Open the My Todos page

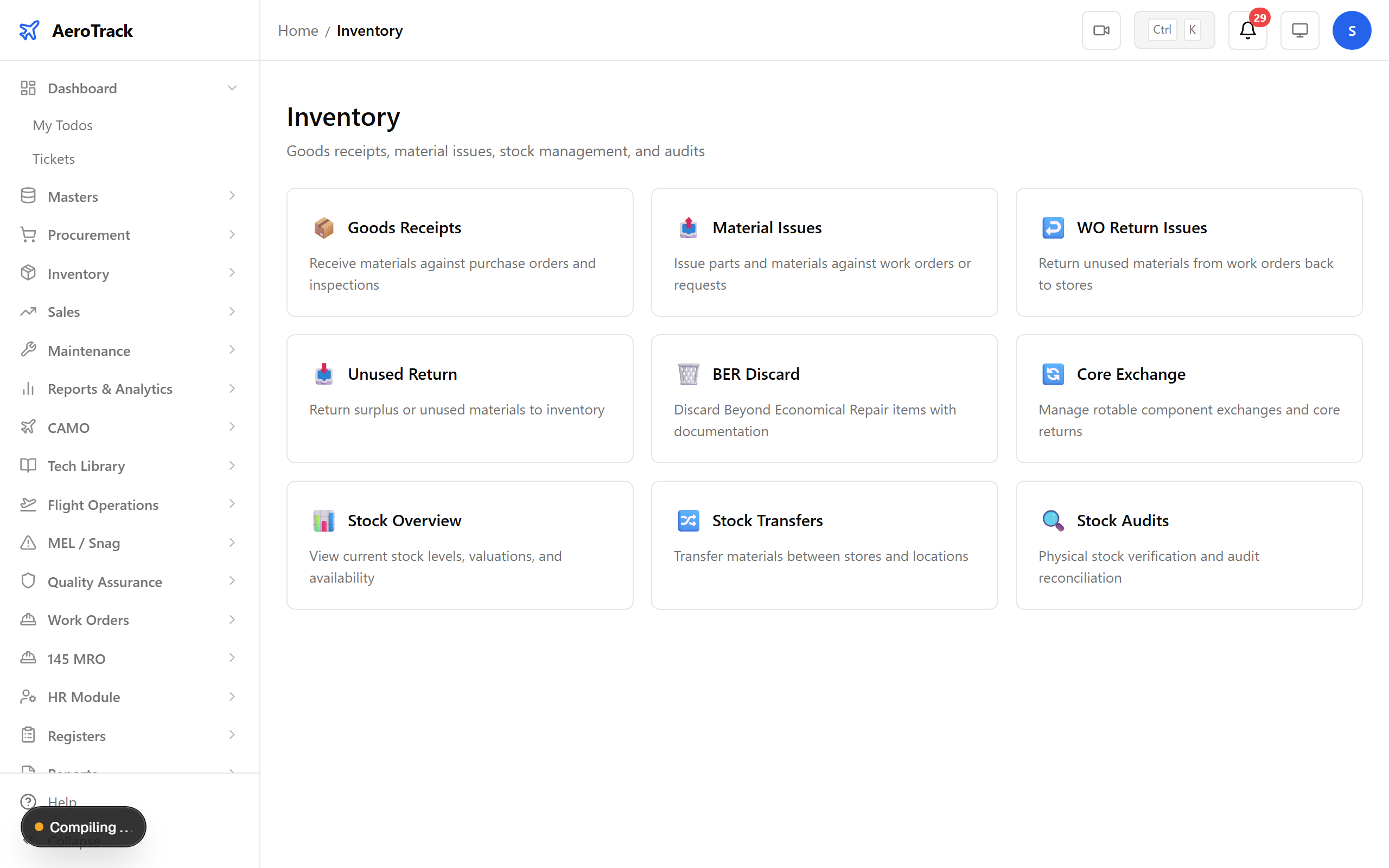(x=62, y=125)
